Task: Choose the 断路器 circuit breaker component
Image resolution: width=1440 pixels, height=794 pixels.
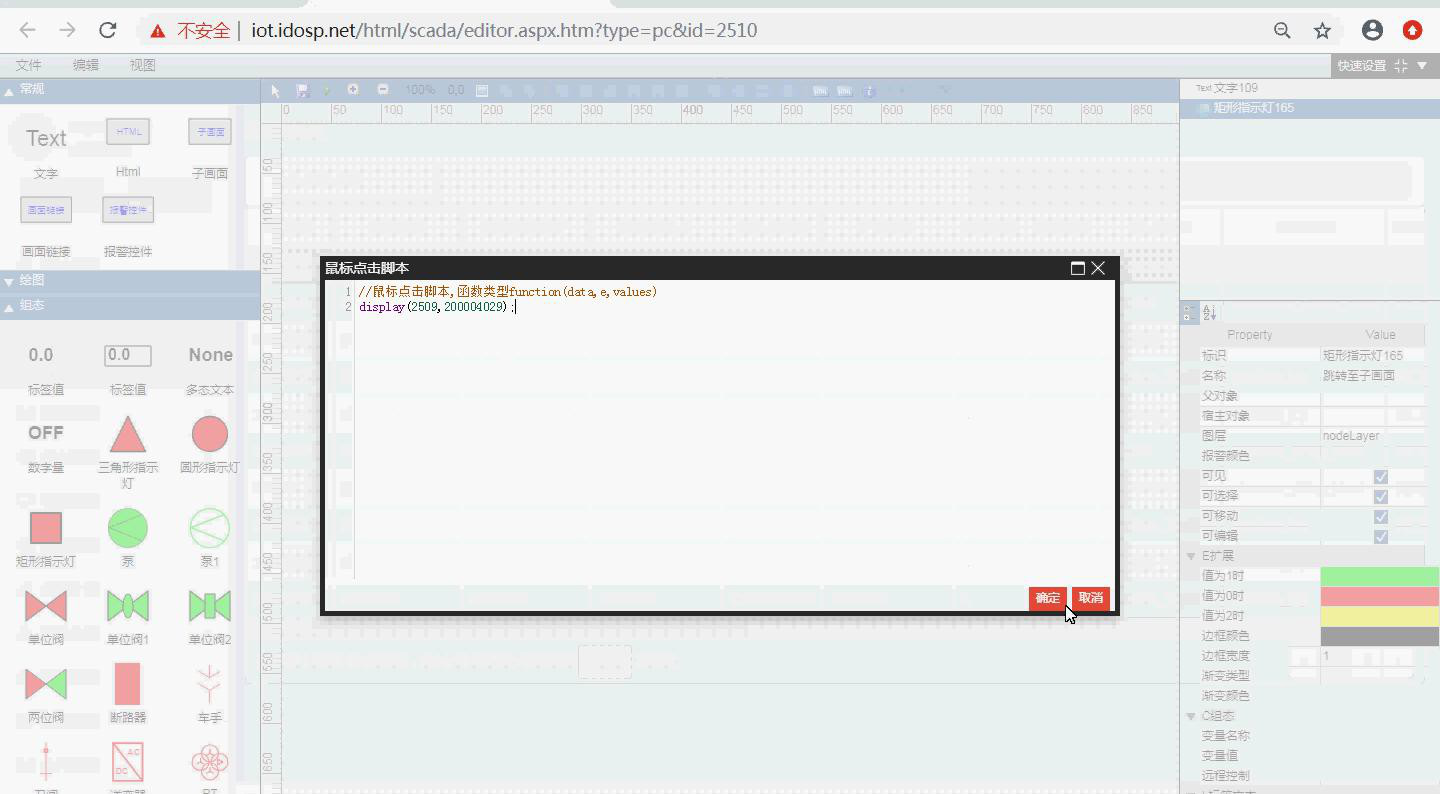Action: [127, 684]
